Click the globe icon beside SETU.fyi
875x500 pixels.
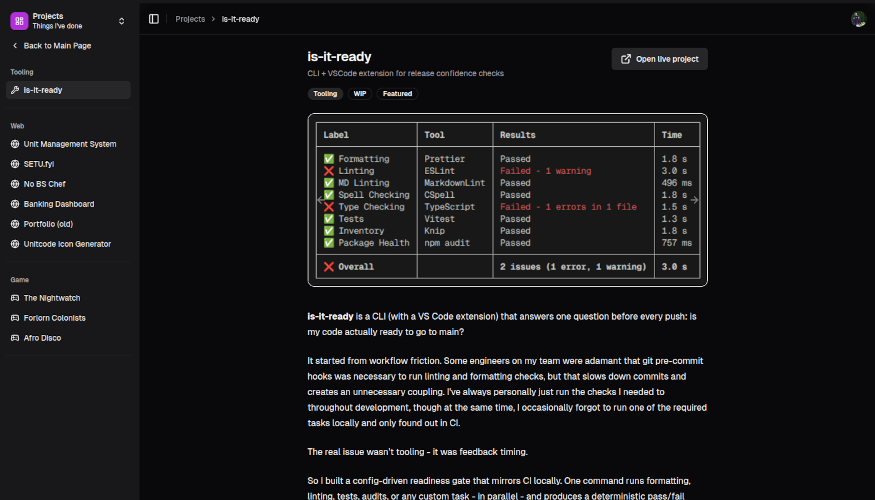point(15,164)
